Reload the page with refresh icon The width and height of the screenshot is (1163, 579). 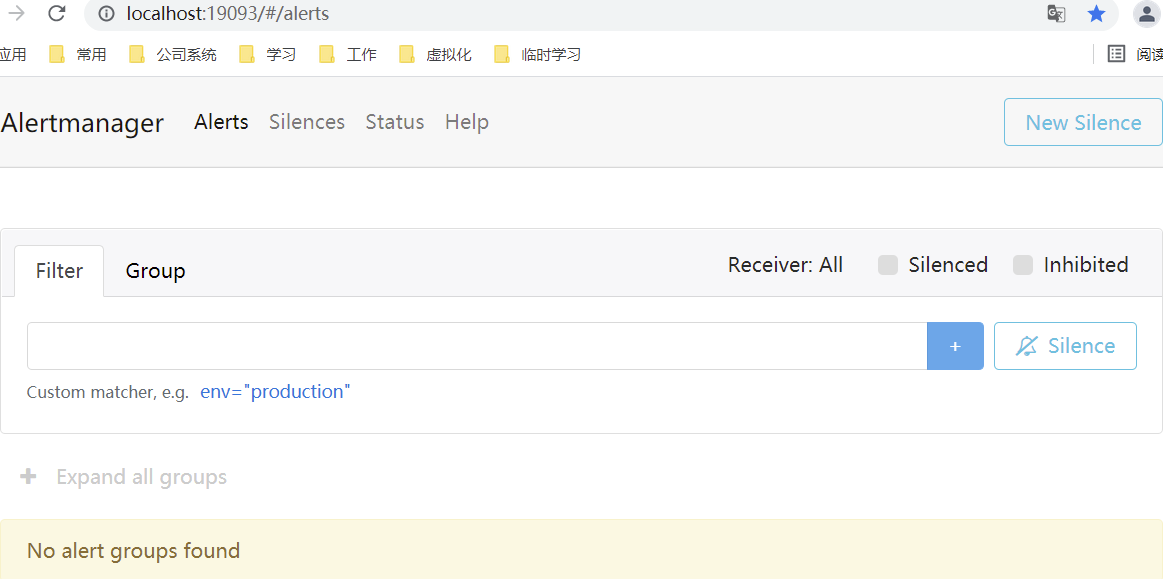pyautogui.click(x=56, y=13)
